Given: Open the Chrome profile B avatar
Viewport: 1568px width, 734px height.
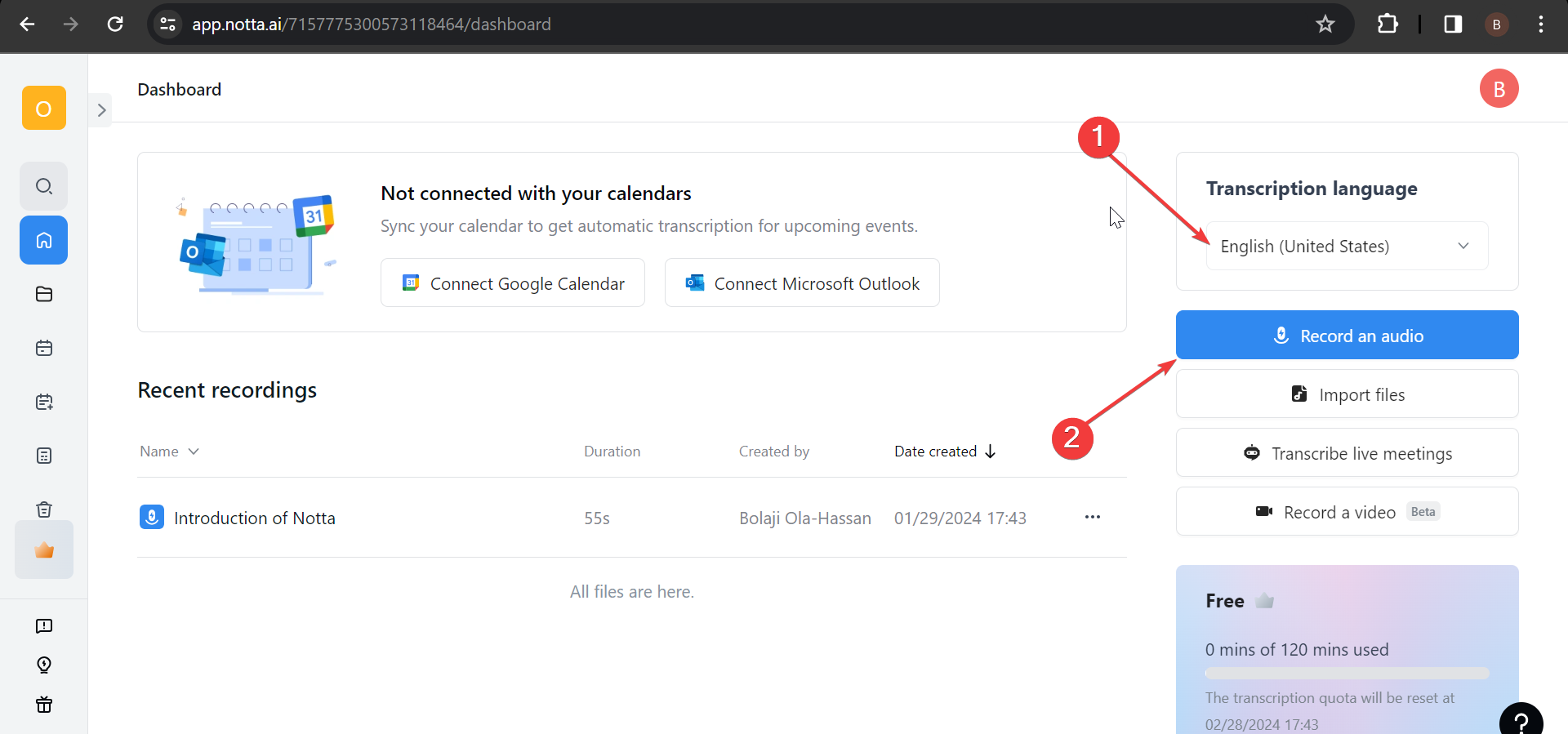Looking at the screenshot, I should pos(1497,24).
